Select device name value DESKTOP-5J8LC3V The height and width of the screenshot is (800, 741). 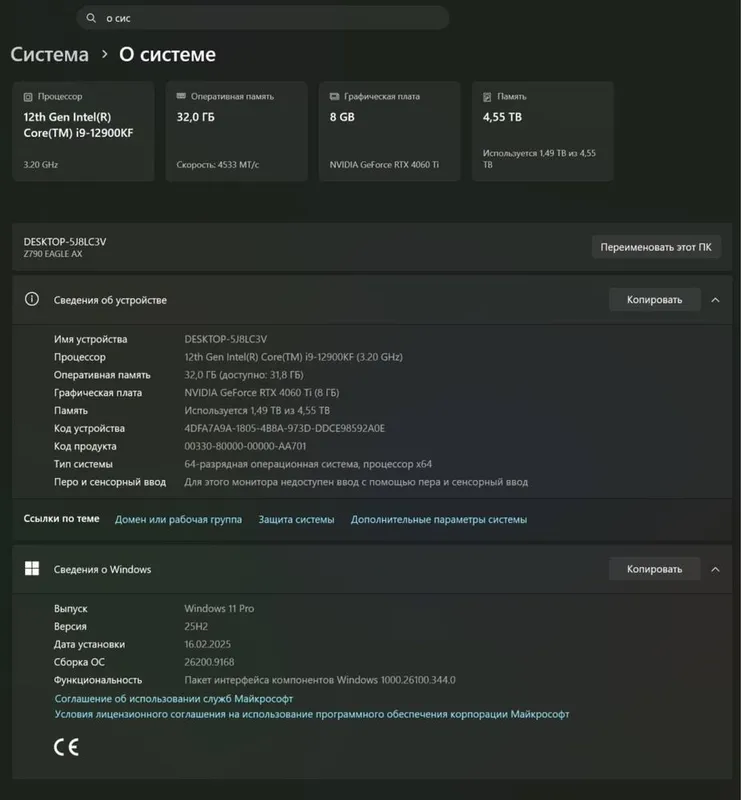[226, 339]
